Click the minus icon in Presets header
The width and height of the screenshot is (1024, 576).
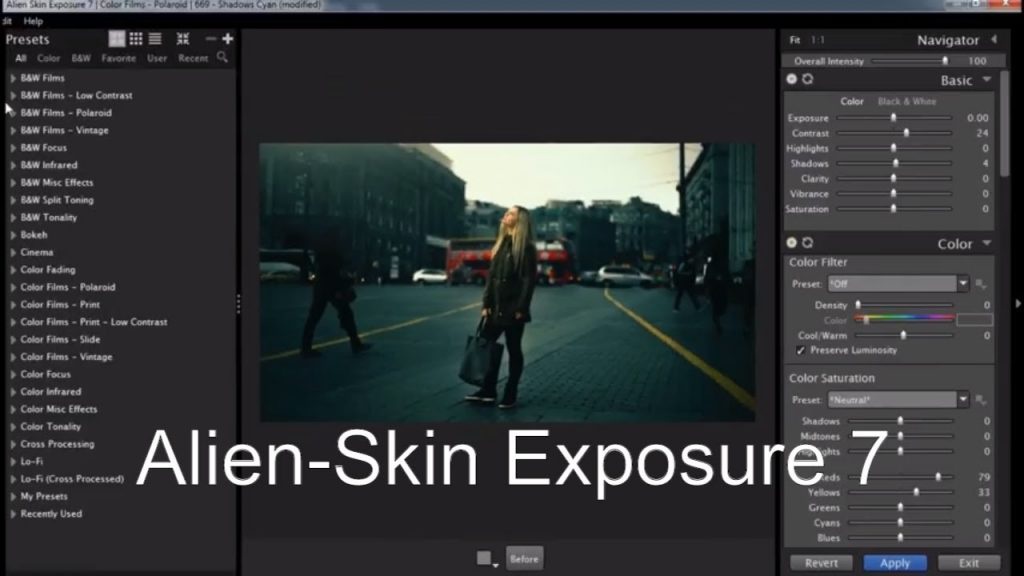coord(210,39)
